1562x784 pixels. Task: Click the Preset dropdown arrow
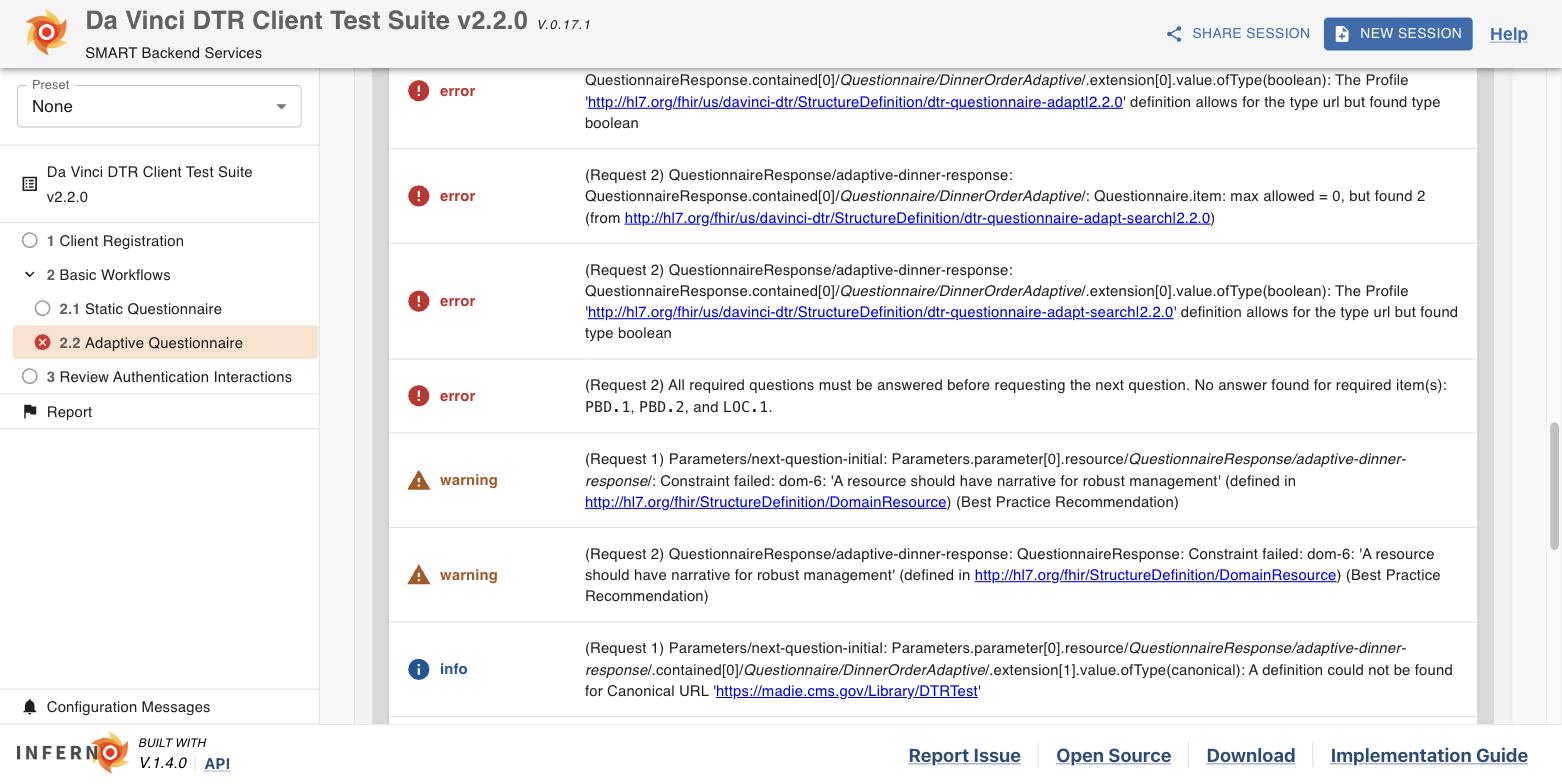coord(281,107)
